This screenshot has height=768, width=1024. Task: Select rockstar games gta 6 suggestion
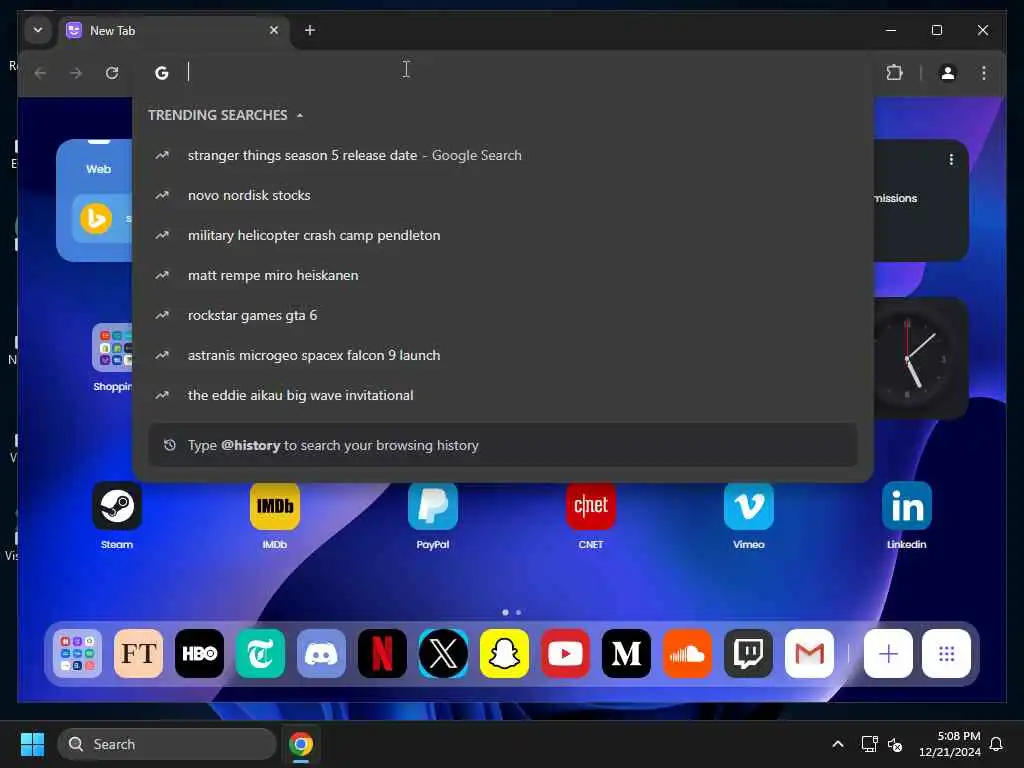(503, 315)
